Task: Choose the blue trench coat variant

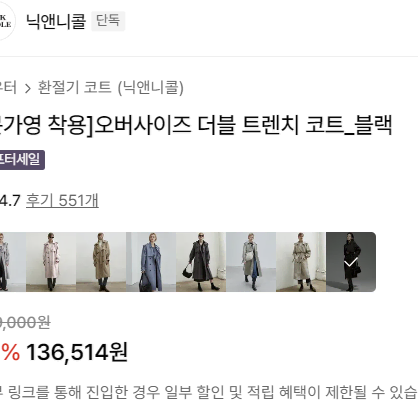Action: tap(151, 262)
